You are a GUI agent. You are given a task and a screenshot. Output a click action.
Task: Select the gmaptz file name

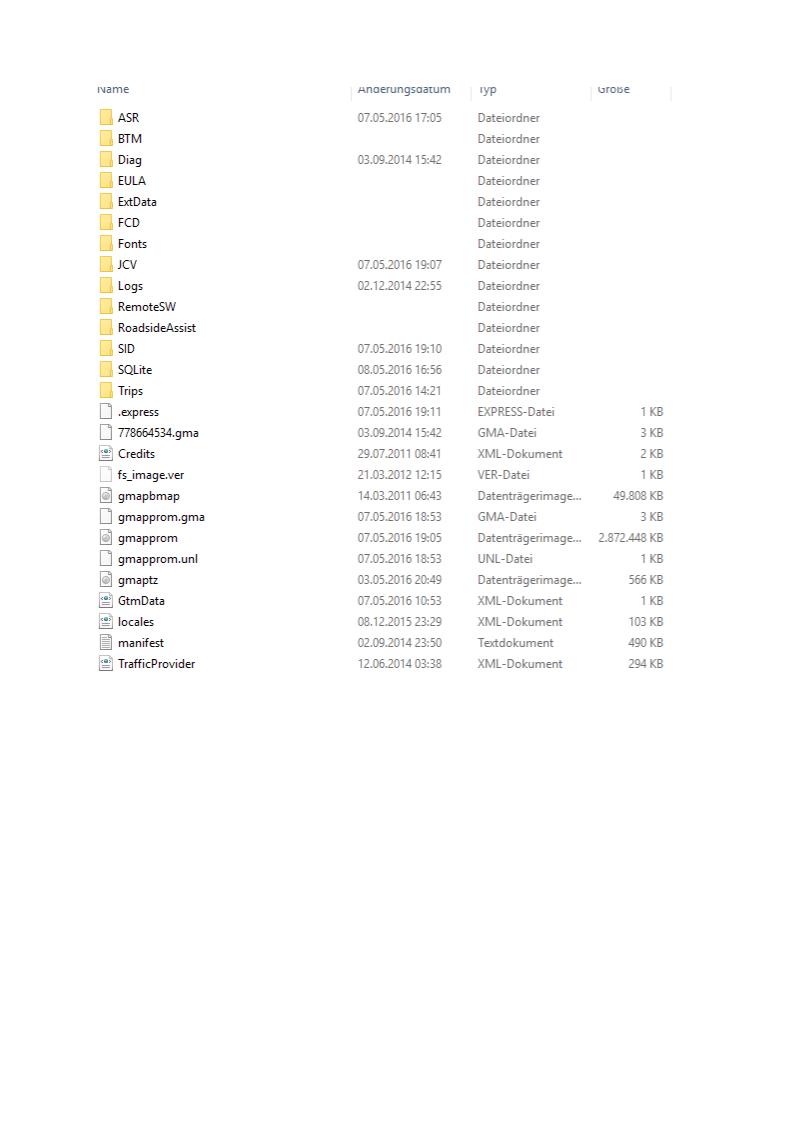pos(138,580)
